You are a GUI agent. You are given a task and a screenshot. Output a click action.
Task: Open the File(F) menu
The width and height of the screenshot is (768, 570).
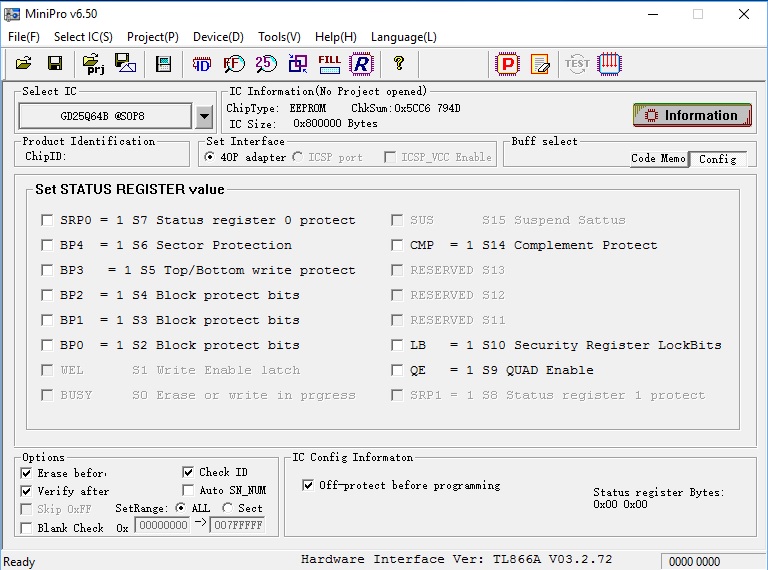(x=24, y=37)
